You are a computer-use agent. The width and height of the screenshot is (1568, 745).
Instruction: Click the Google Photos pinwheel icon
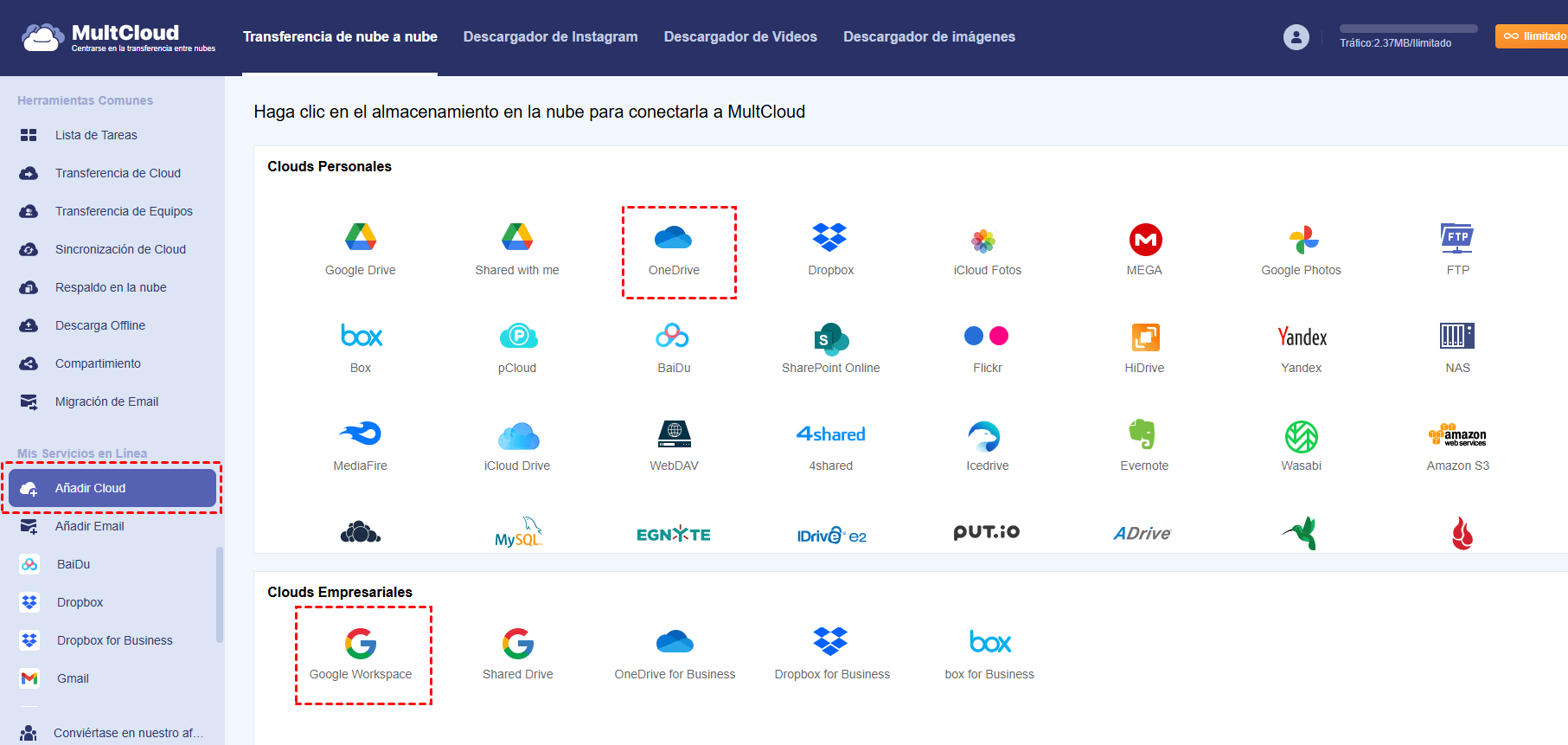[1302, 240]
